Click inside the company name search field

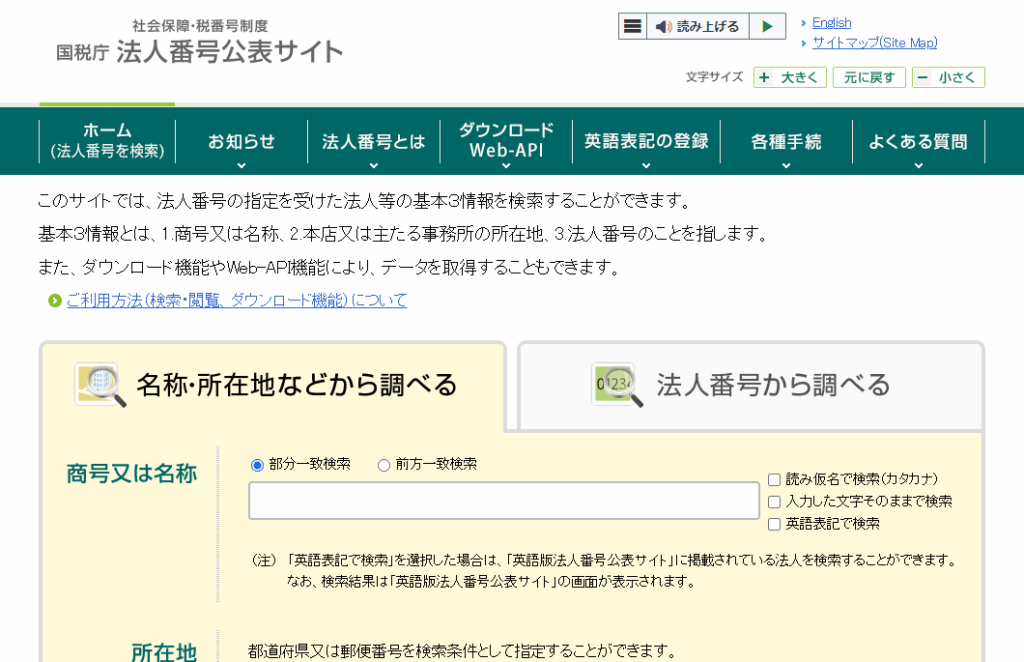[503, 501]
